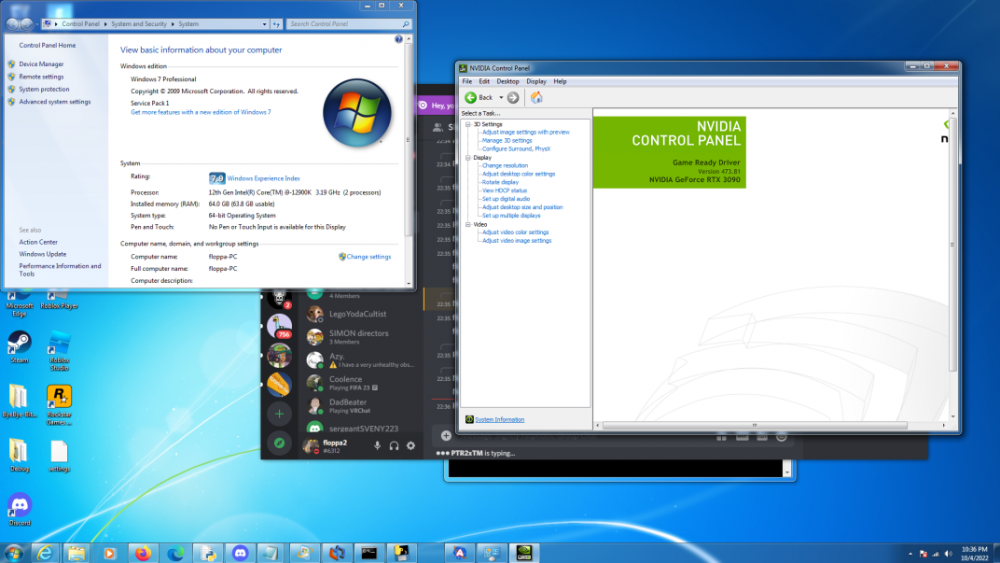Click Discord Explore servers compass icon
The height and width of the screenshot is (563, 1000).
[x=279, y=442]
